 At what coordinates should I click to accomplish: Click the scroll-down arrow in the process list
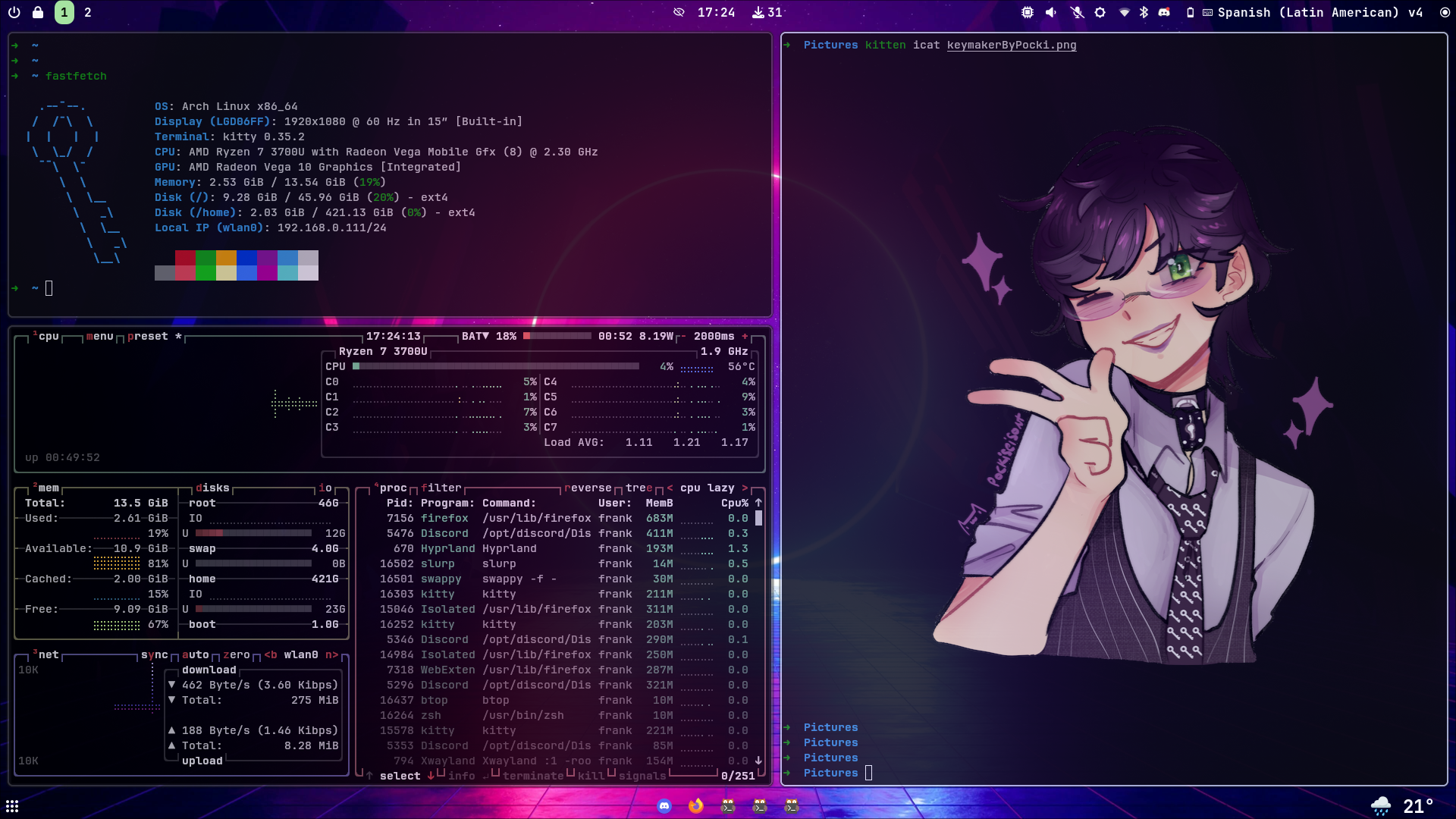758,761
